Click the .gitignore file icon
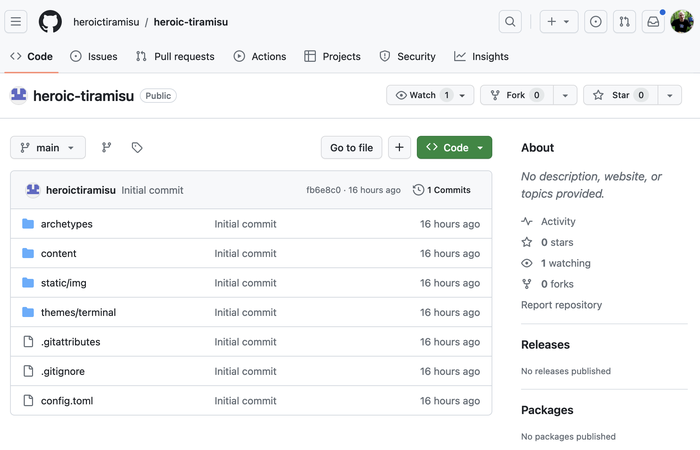The image size is (700, 450). click(x=28, y=371)
